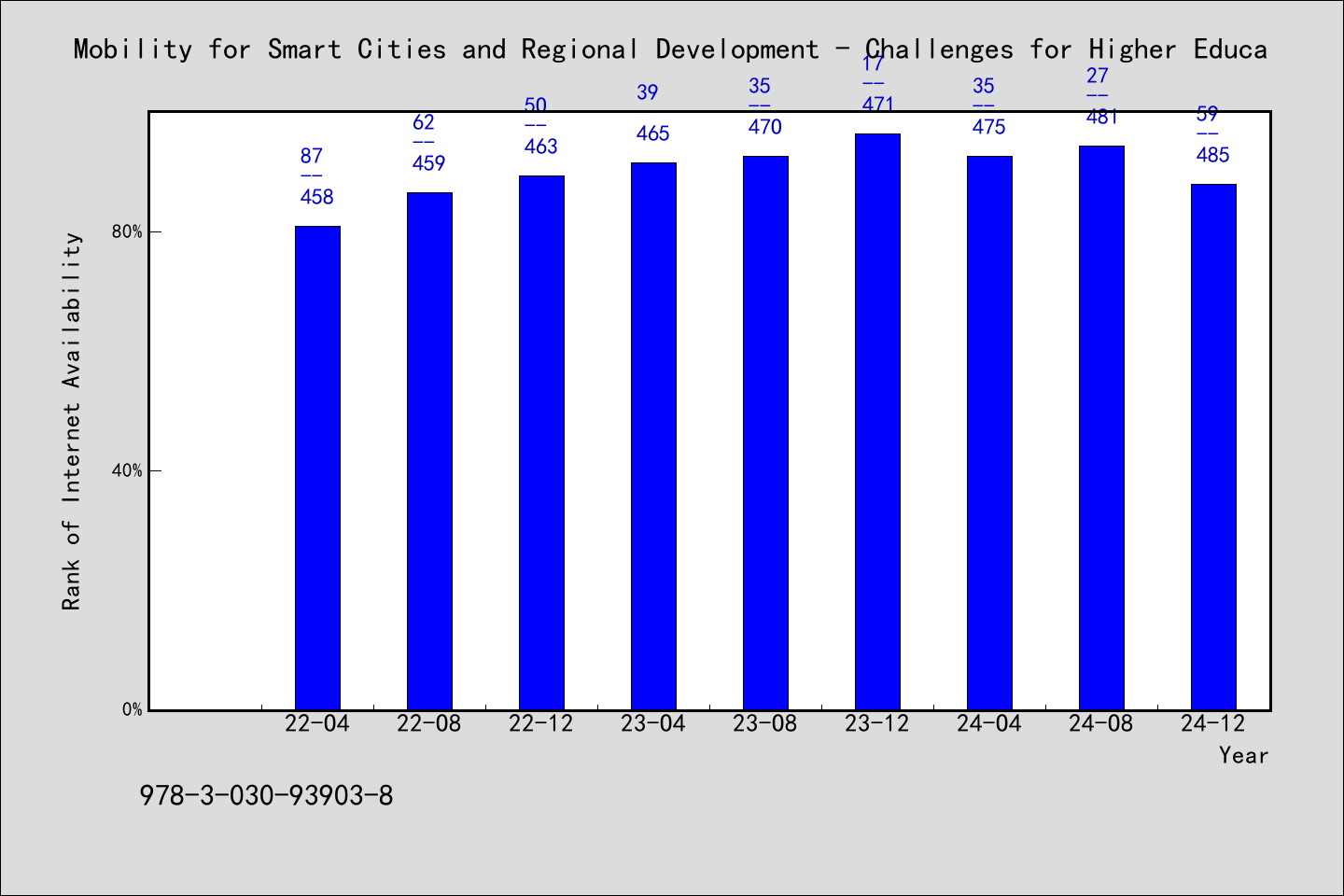The image size is (1344, 896).
Task: Click the value 470 data label
Action: point(765,127)
